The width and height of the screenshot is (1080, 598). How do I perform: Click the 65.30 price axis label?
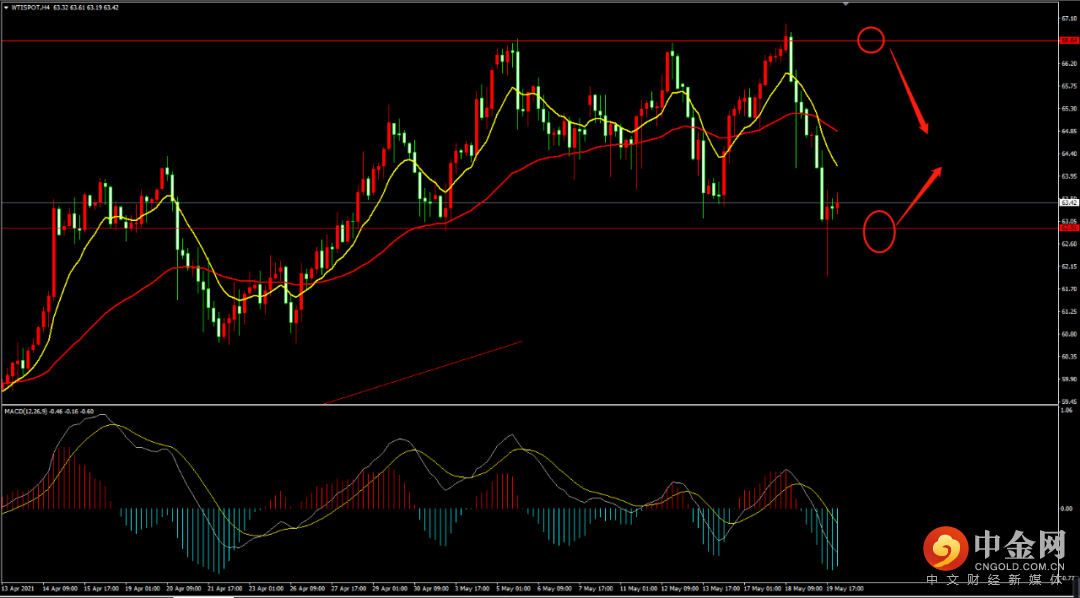1069,109
